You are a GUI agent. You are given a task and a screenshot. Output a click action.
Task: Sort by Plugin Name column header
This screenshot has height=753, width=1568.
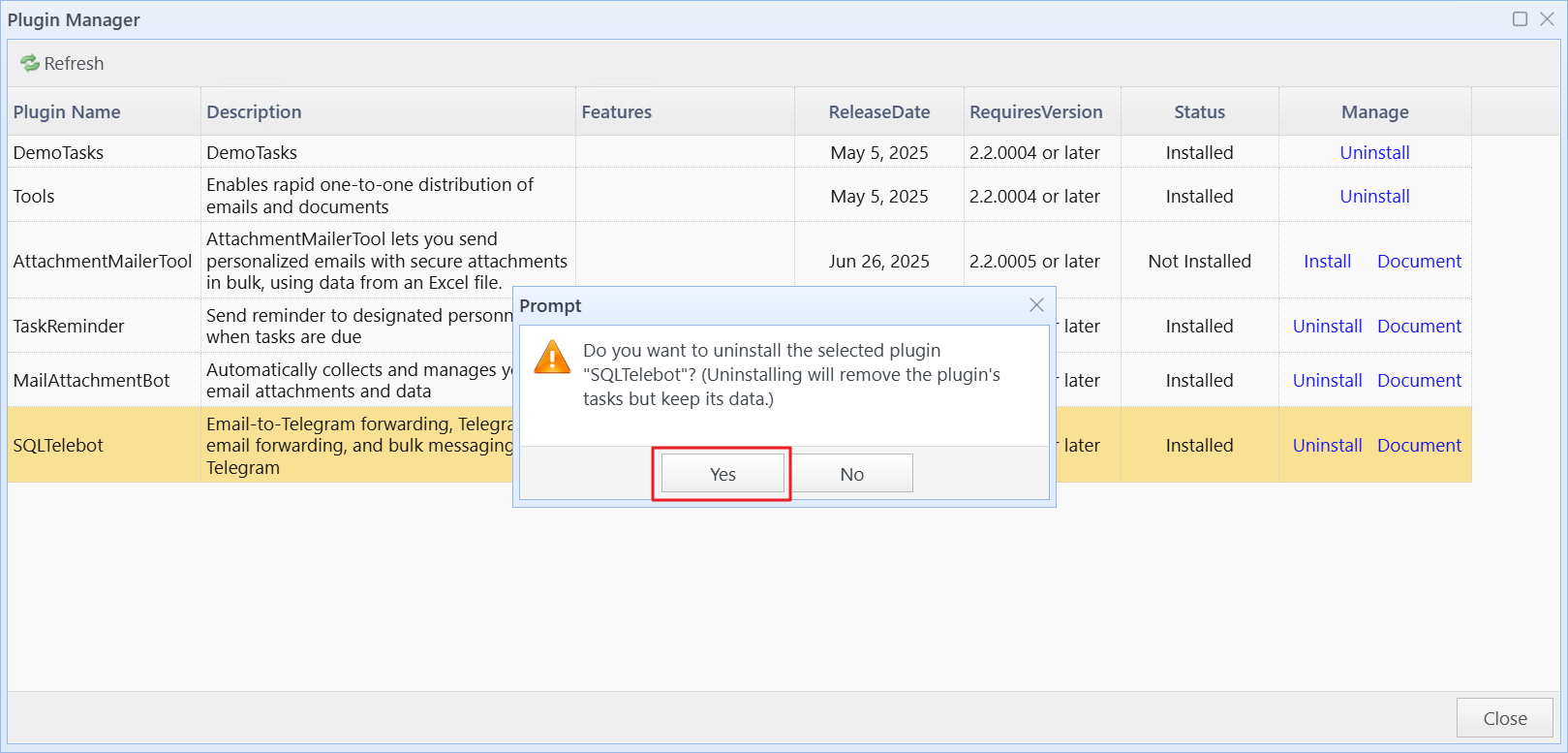(67, 112)
